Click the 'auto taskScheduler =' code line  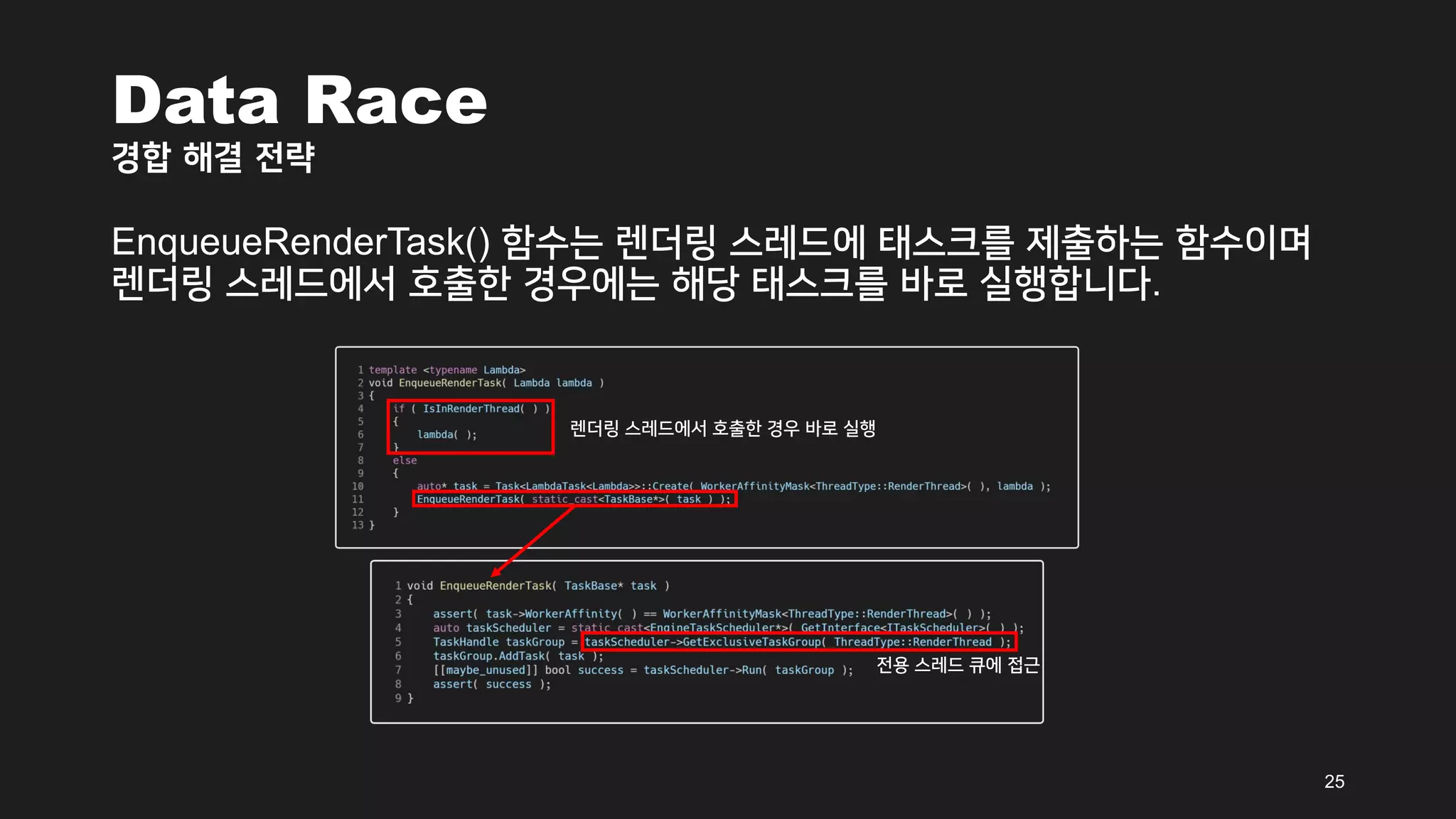[x=729, y=628]
